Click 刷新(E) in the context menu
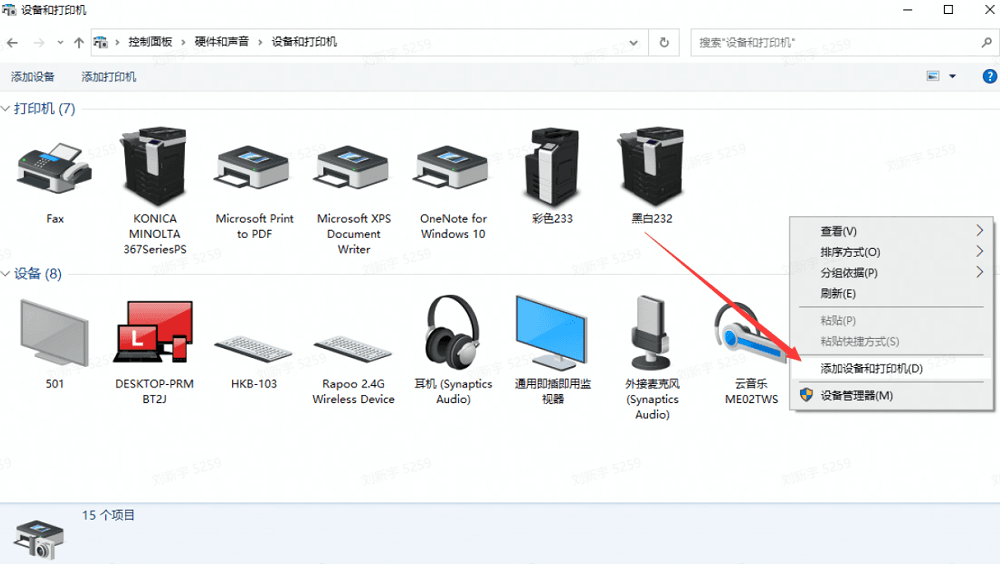 point(838,294)
